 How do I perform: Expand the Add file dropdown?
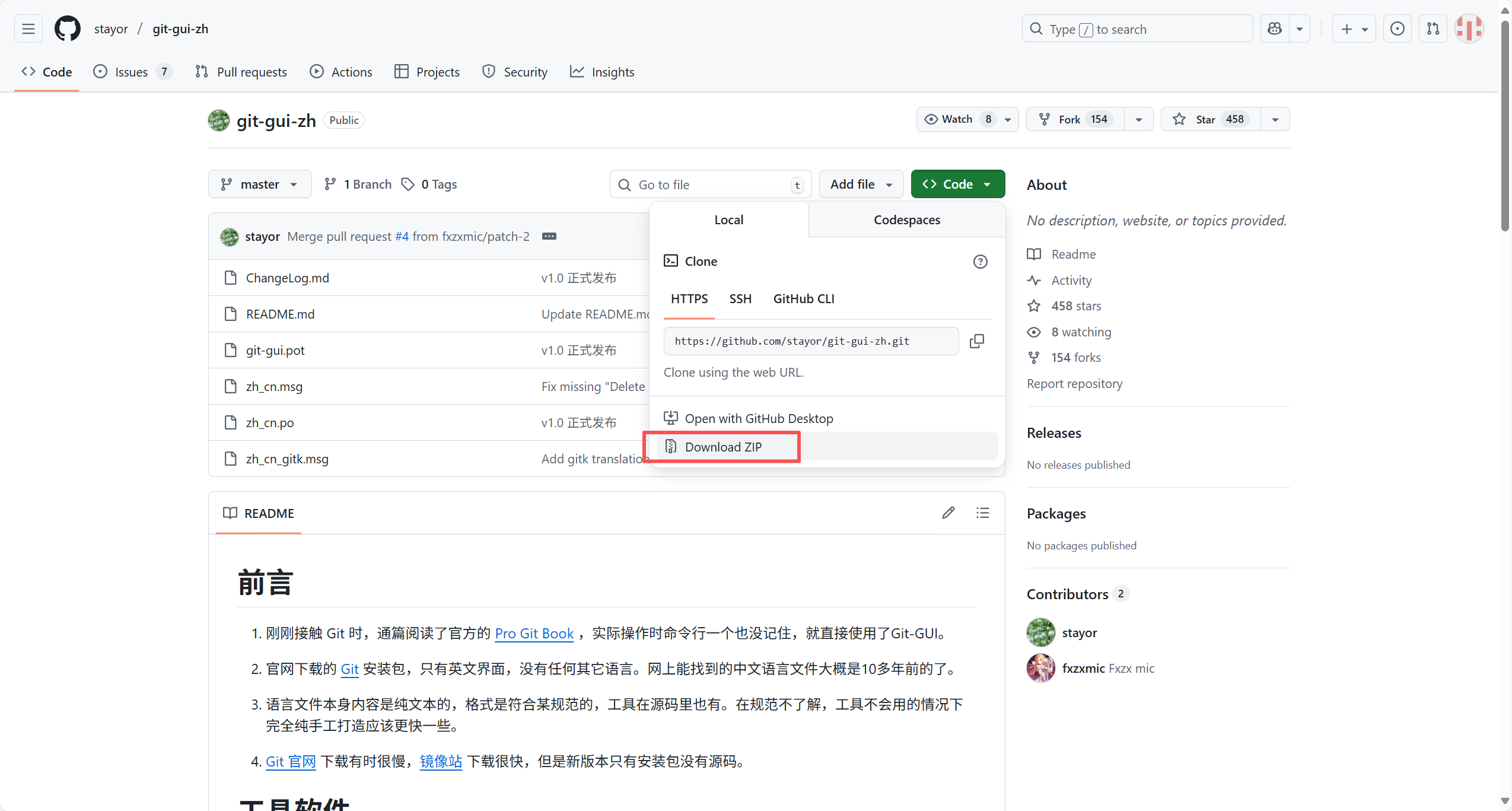[x=861, y=185]
